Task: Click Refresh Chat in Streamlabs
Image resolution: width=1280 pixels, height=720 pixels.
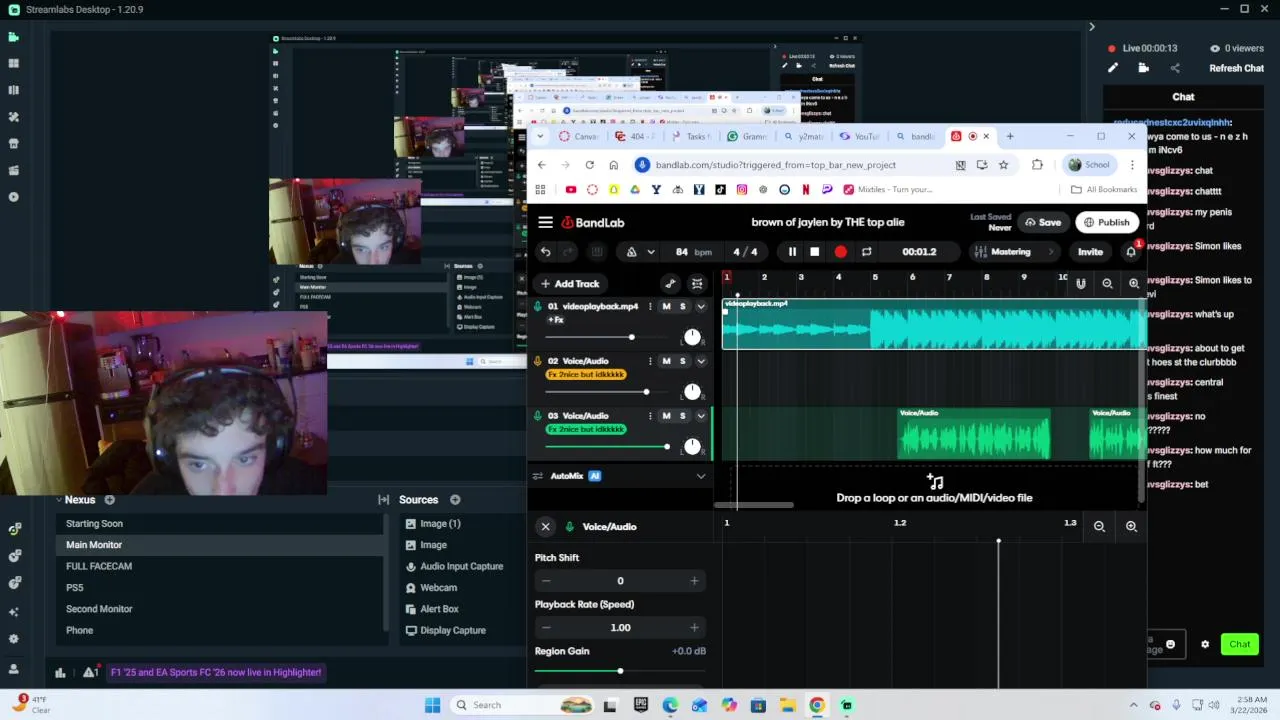Action: [x=1236, y=68]
